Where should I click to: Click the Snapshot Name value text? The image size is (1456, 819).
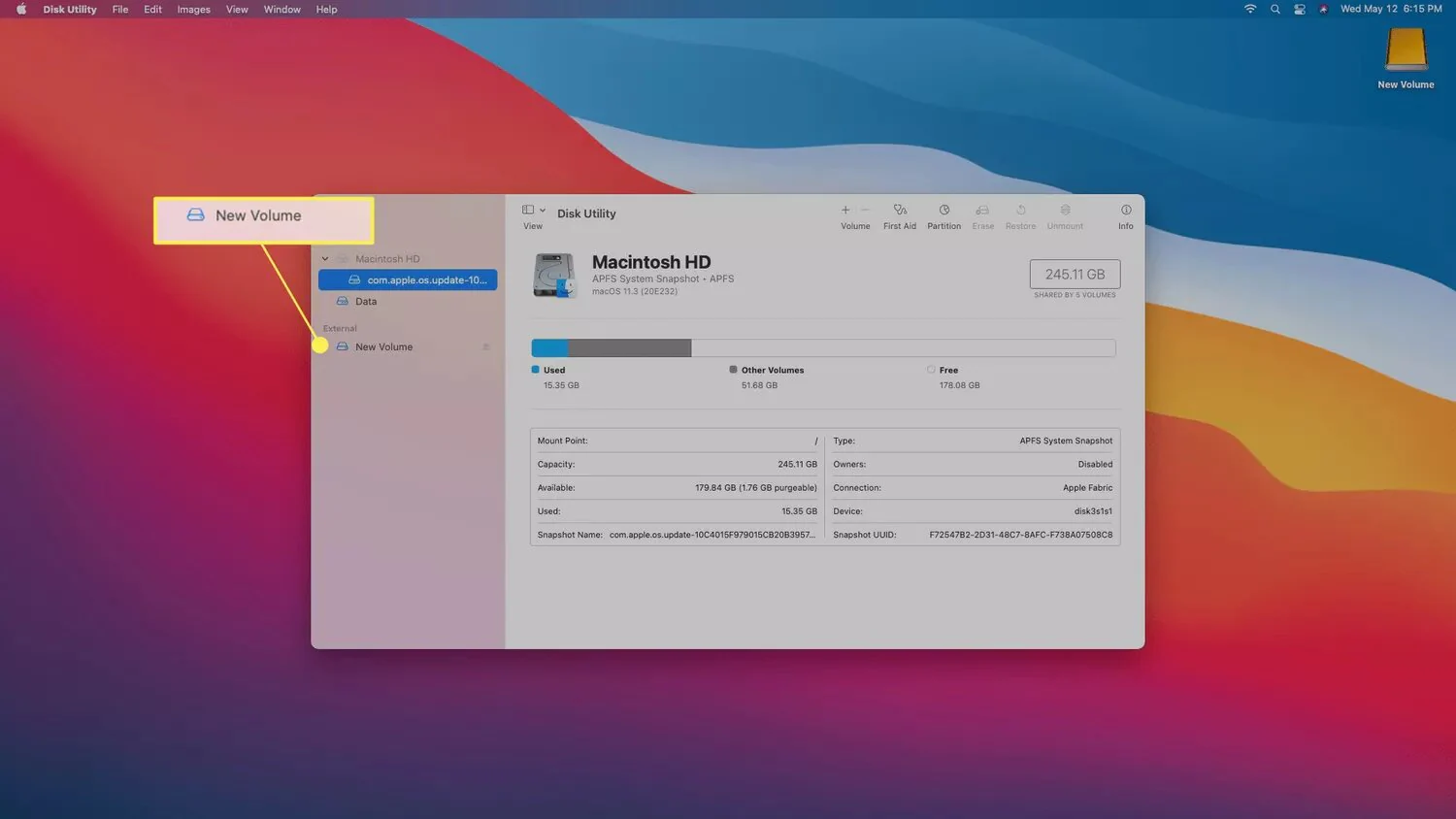[712, 535]
